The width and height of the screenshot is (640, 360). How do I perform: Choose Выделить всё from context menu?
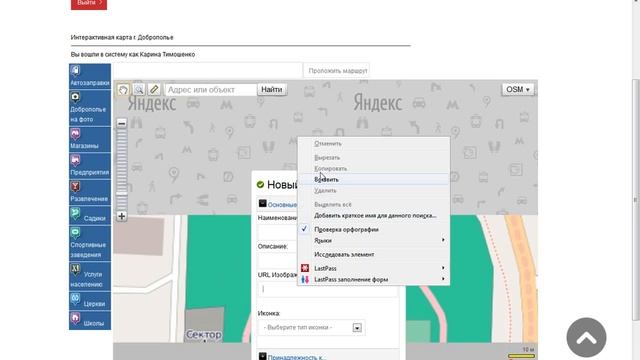pyautogui.click(x=374, y=204)
